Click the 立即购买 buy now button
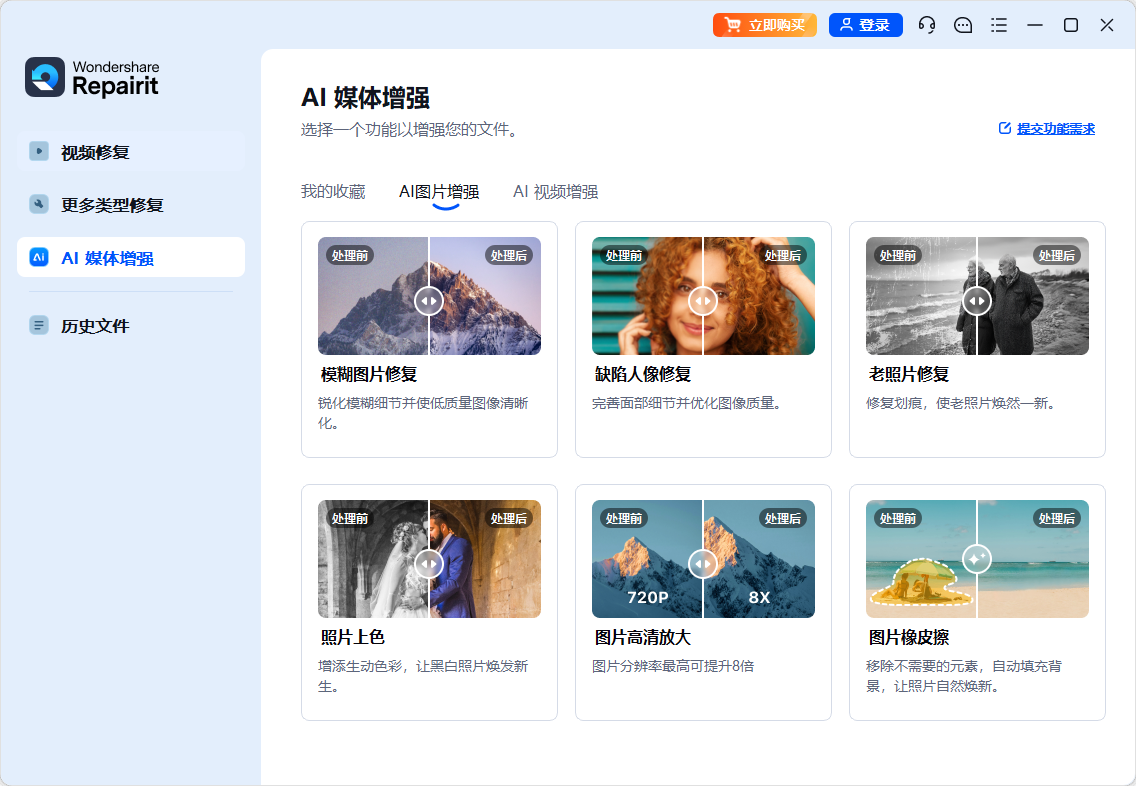 [765, 25]
